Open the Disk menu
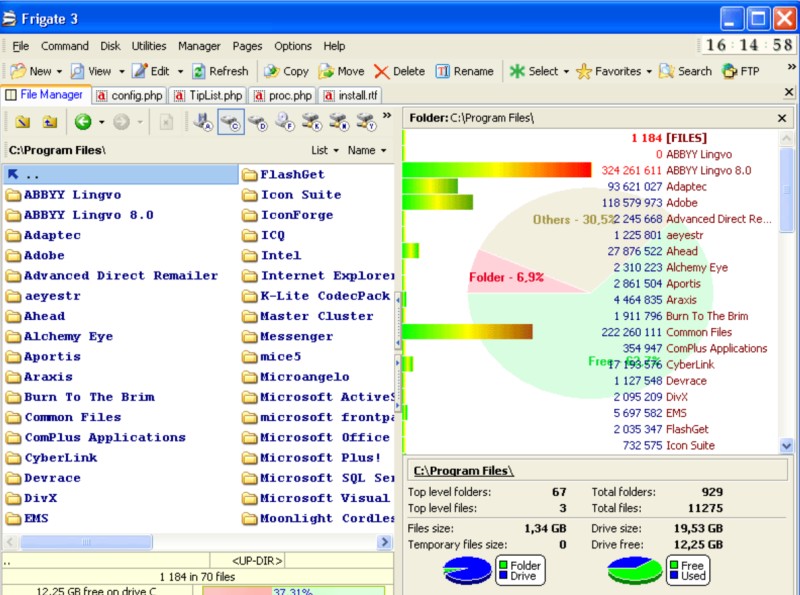The image size is (800, 595). 110,46
